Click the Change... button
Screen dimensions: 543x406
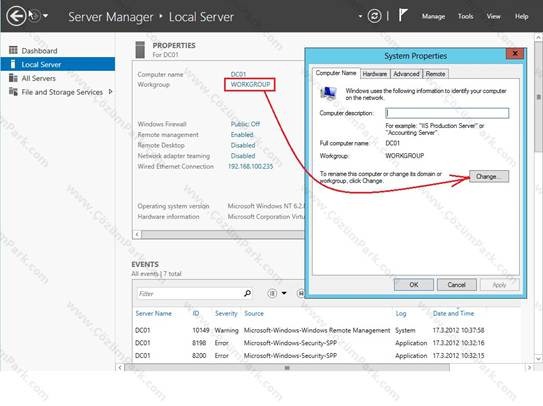tap(489, 176)
